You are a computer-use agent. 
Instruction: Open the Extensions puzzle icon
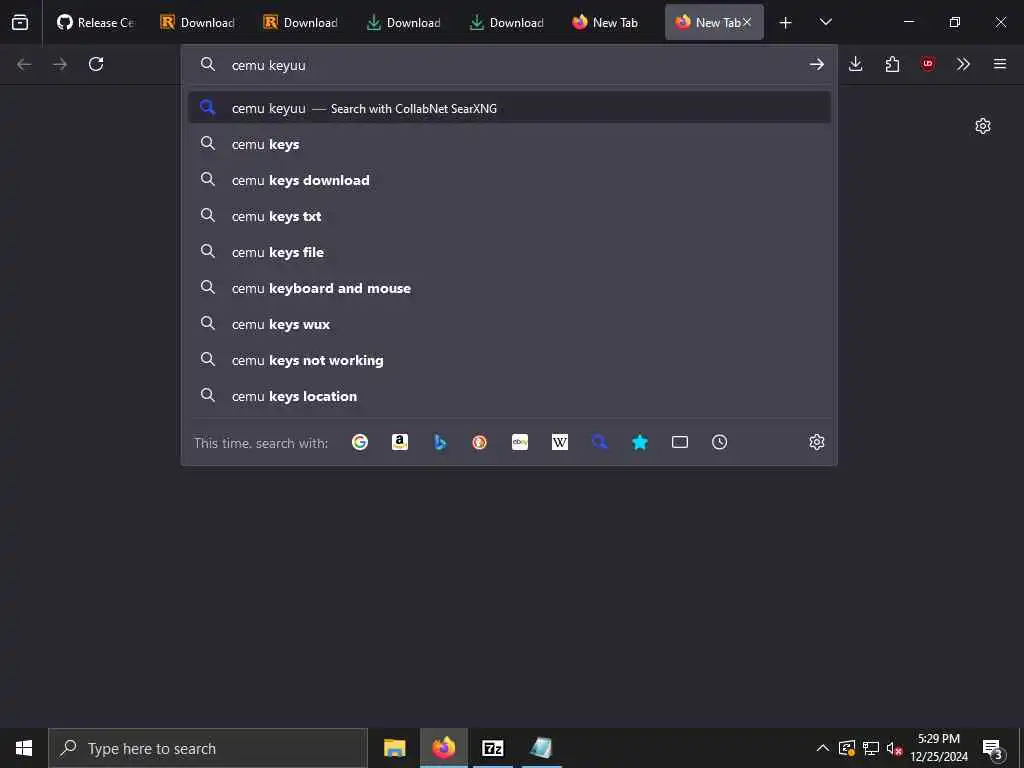tap(892, 64)
